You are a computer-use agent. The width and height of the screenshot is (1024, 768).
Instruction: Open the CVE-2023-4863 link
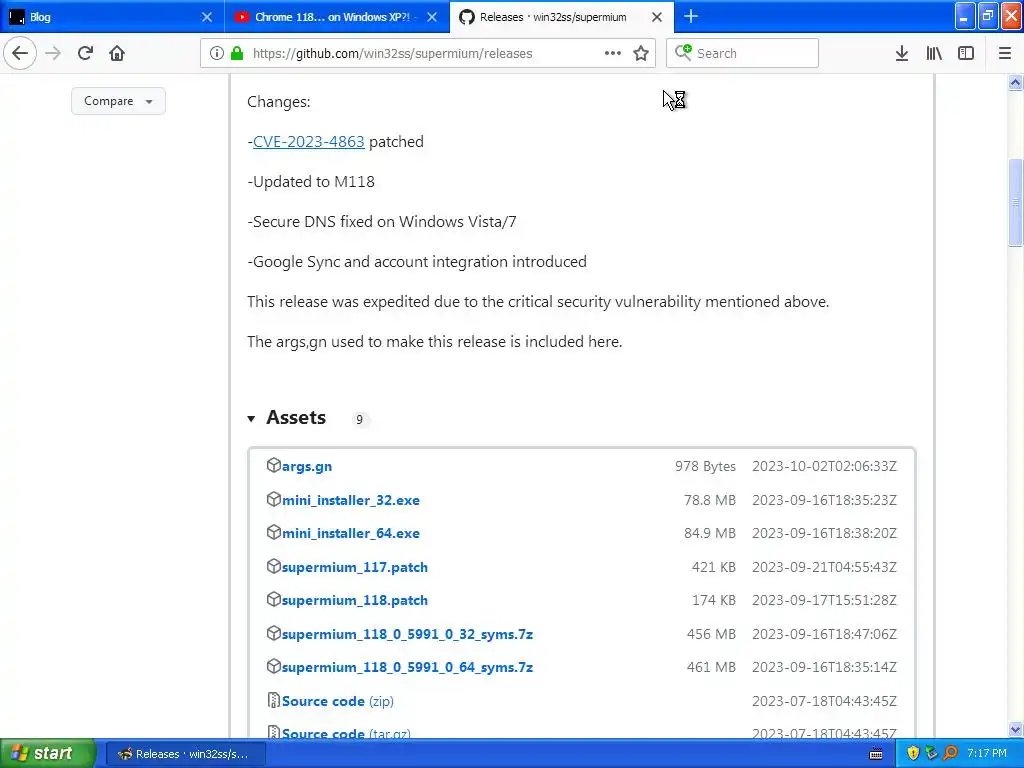coord(308,142)
